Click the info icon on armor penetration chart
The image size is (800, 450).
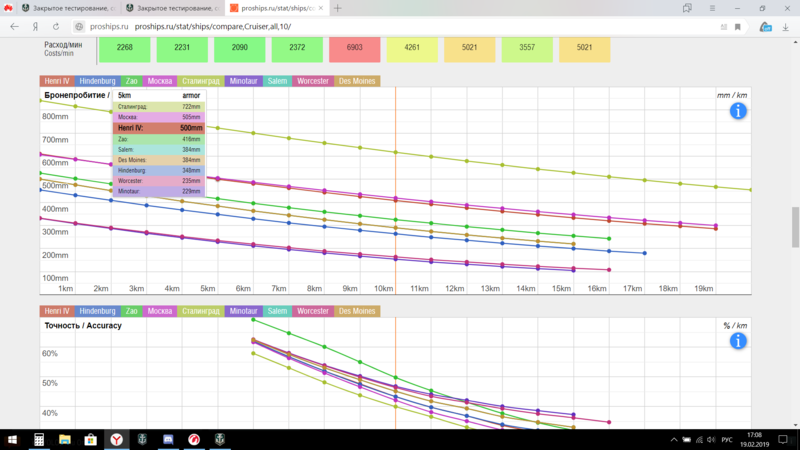pyautogui.click(x=738, y=110)
